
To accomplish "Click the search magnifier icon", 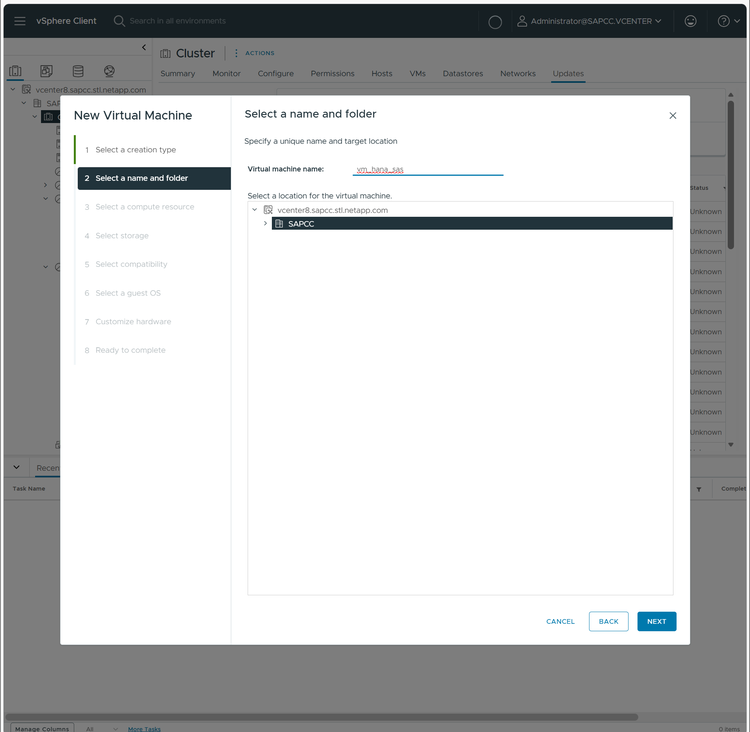I will point(119,21).
